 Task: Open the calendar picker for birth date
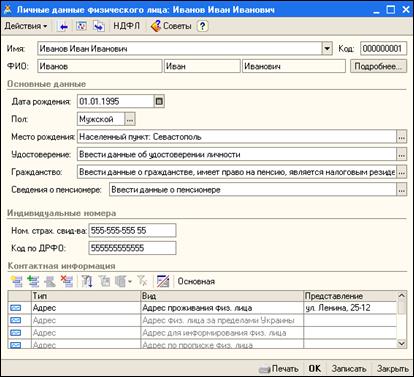[159, 101]
